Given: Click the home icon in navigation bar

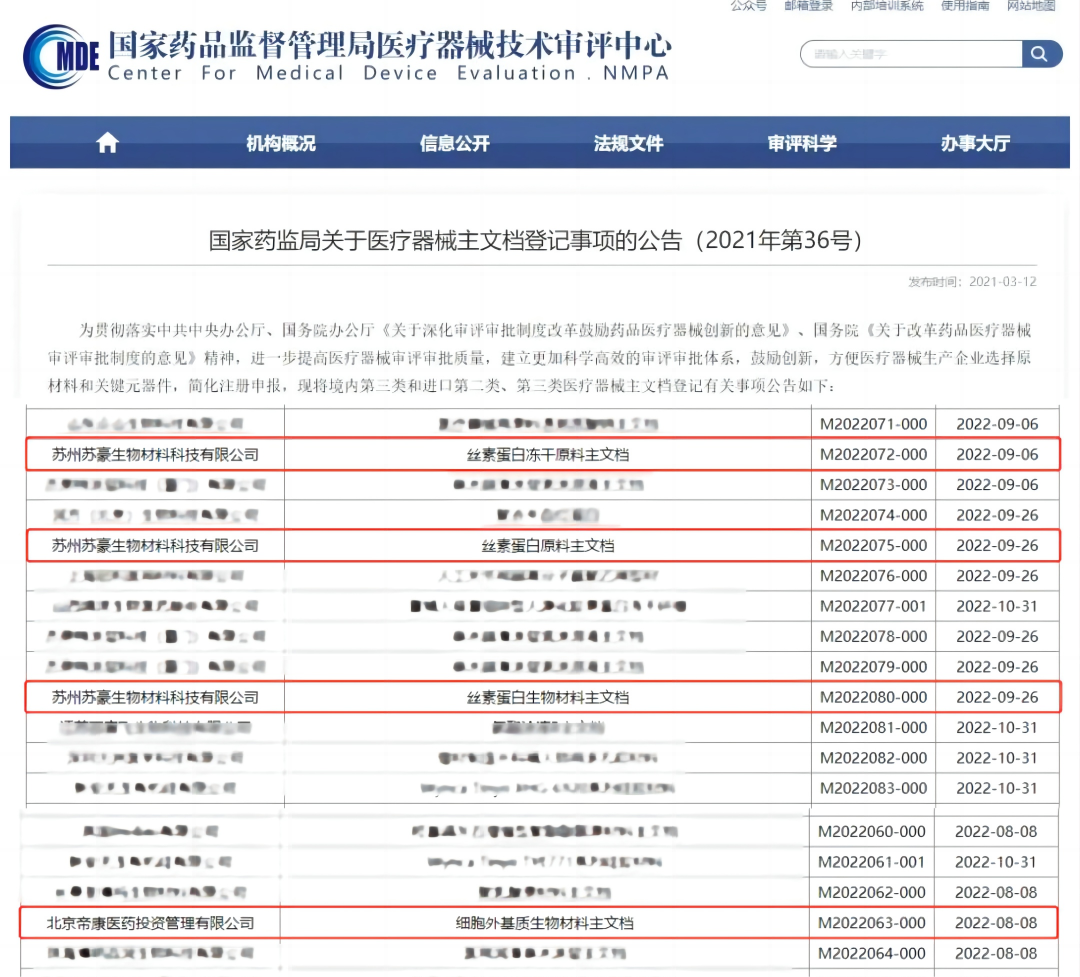Looking at the screenshot, I should coord(107,143).
